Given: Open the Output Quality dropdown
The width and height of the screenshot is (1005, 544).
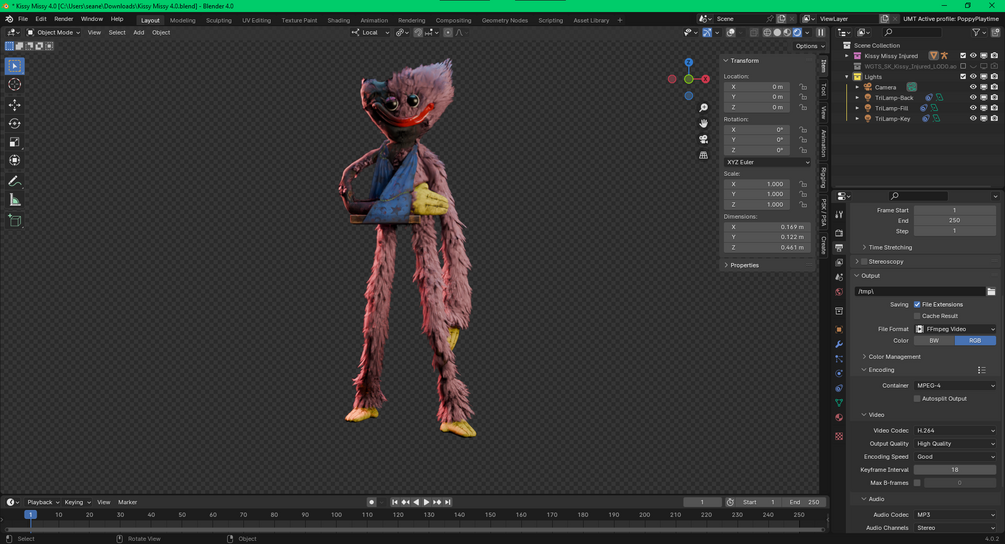Looking at the screenshot, I should (955, 443).
